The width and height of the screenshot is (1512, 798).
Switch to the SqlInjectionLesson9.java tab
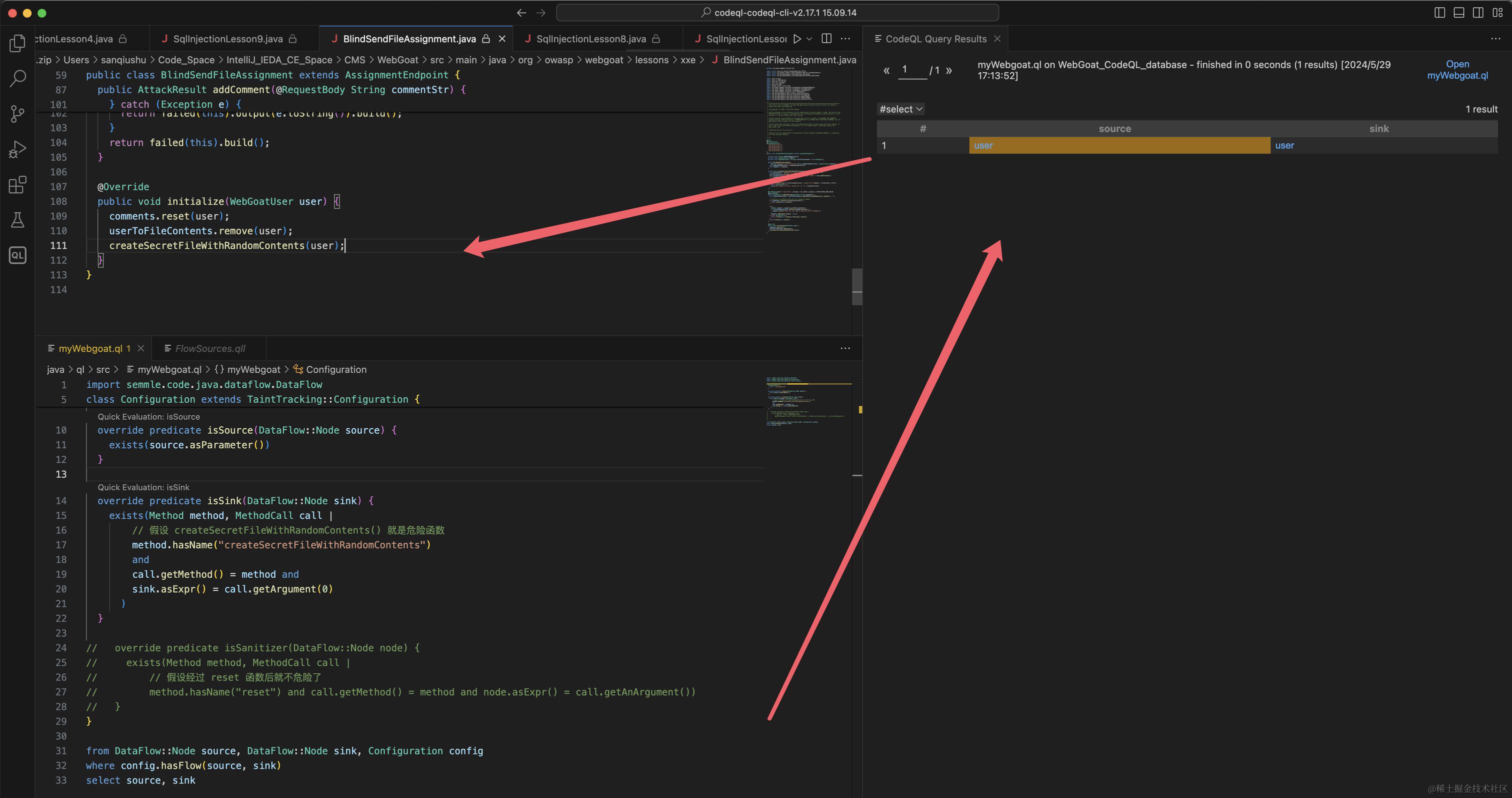(x=227, y=39)
